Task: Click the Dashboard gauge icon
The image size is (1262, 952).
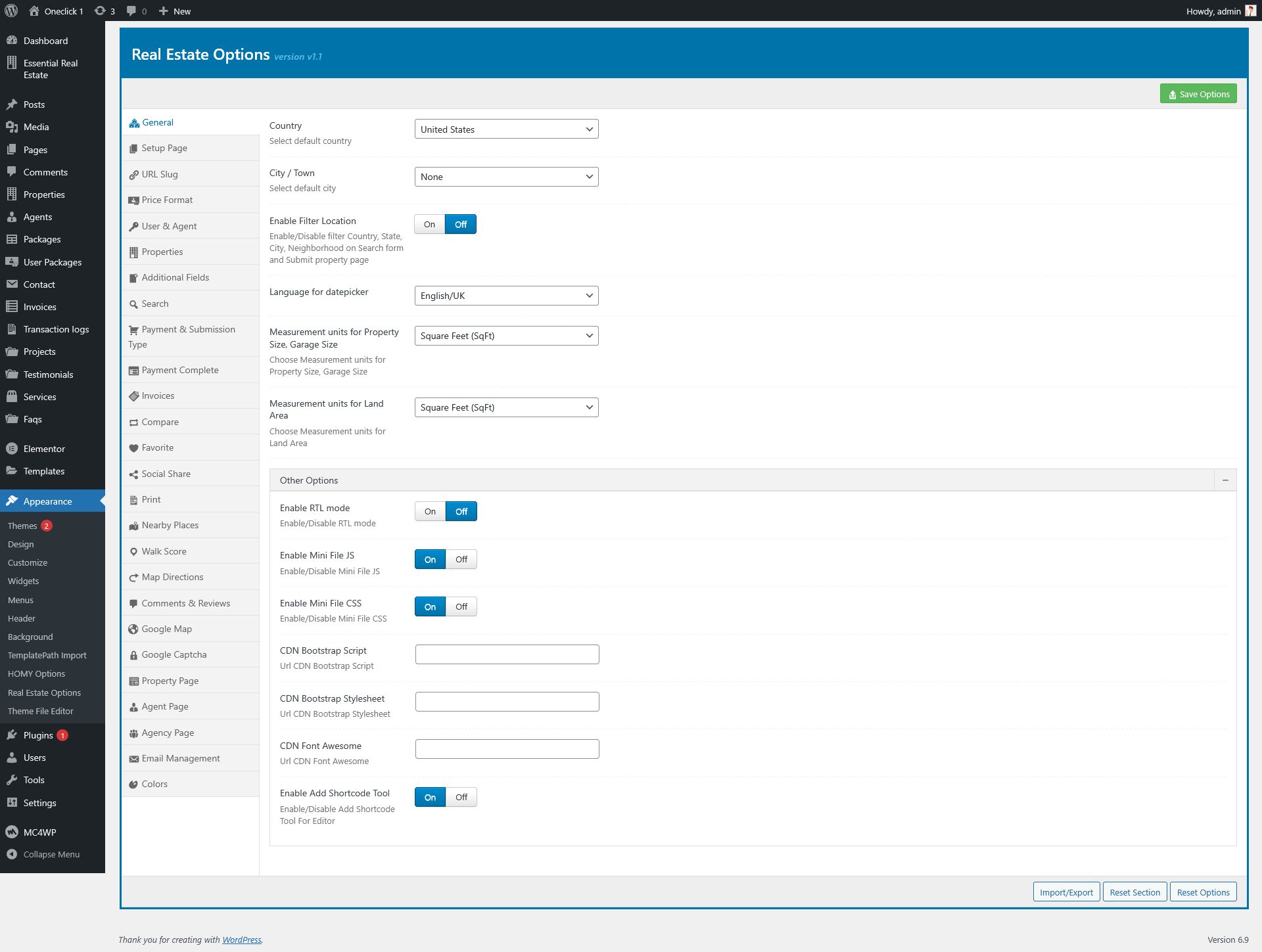Action: (12, 40)
